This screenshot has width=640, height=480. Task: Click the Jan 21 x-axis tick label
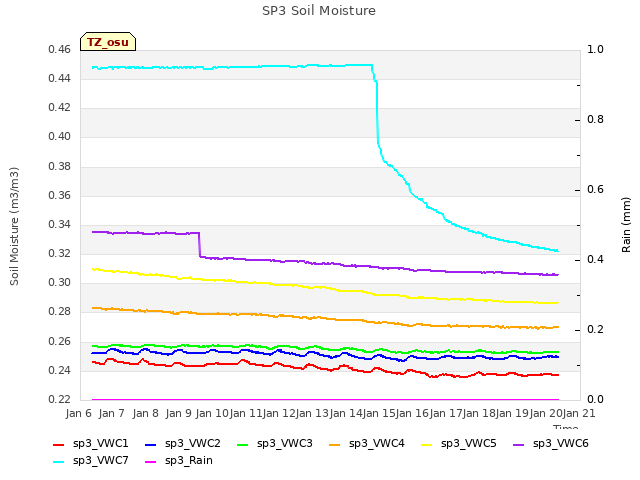579,413
